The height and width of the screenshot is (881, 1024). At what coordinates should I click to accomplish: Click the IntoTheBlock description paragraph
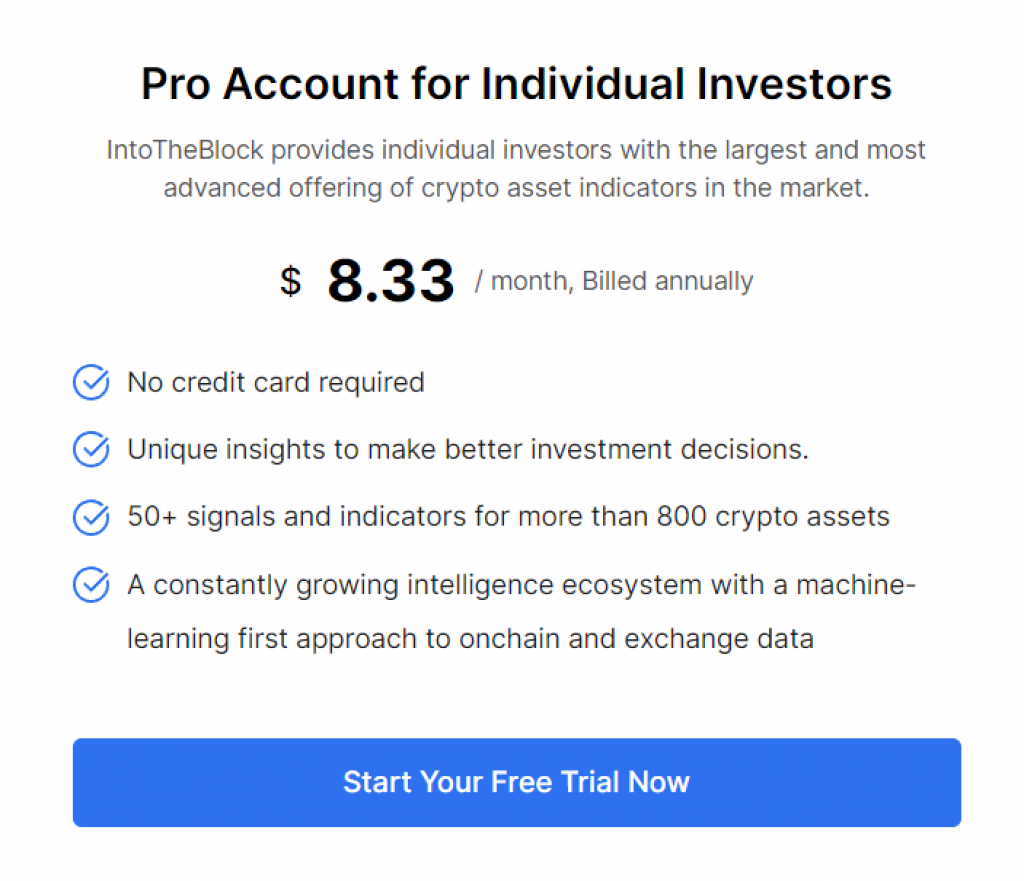coord(517,168)
